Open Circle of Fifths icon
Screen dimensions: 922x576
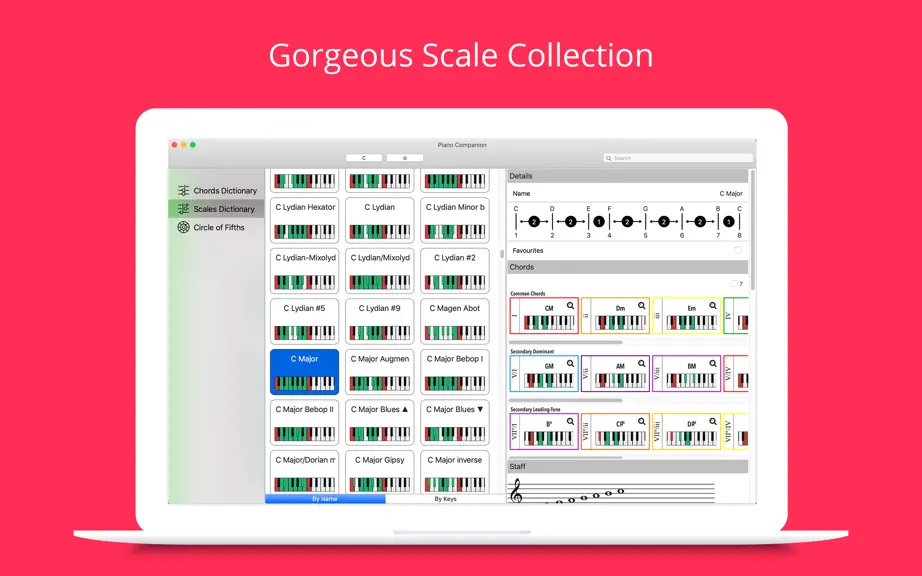183,227
